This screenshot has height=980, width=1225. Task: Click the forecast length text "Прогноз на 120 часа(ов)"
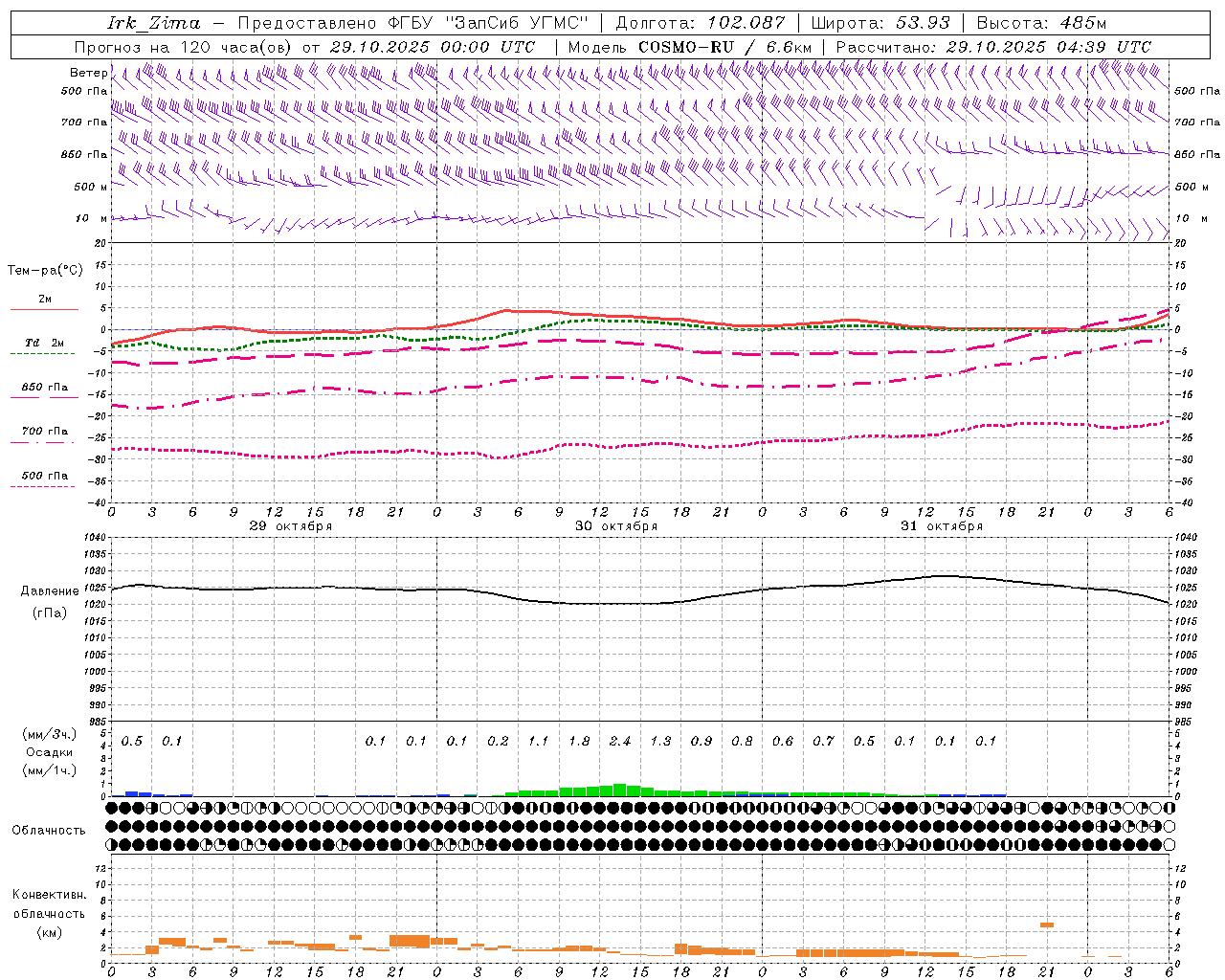[184, 47]
